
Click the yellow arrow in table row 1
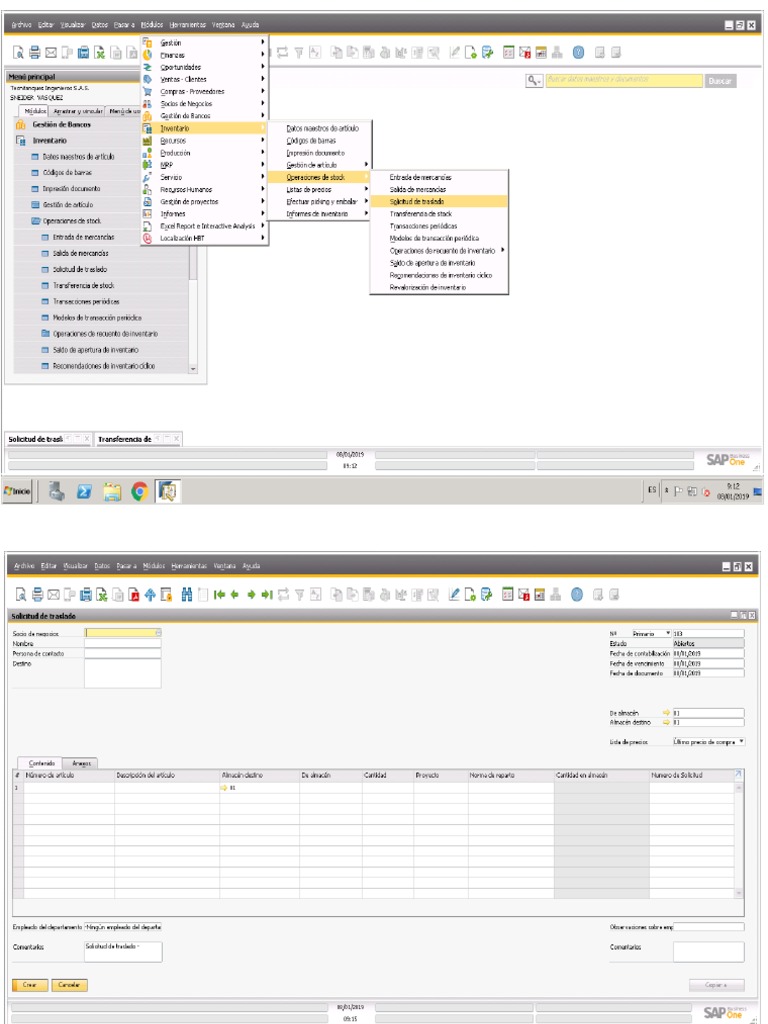(x=224, y=788)
